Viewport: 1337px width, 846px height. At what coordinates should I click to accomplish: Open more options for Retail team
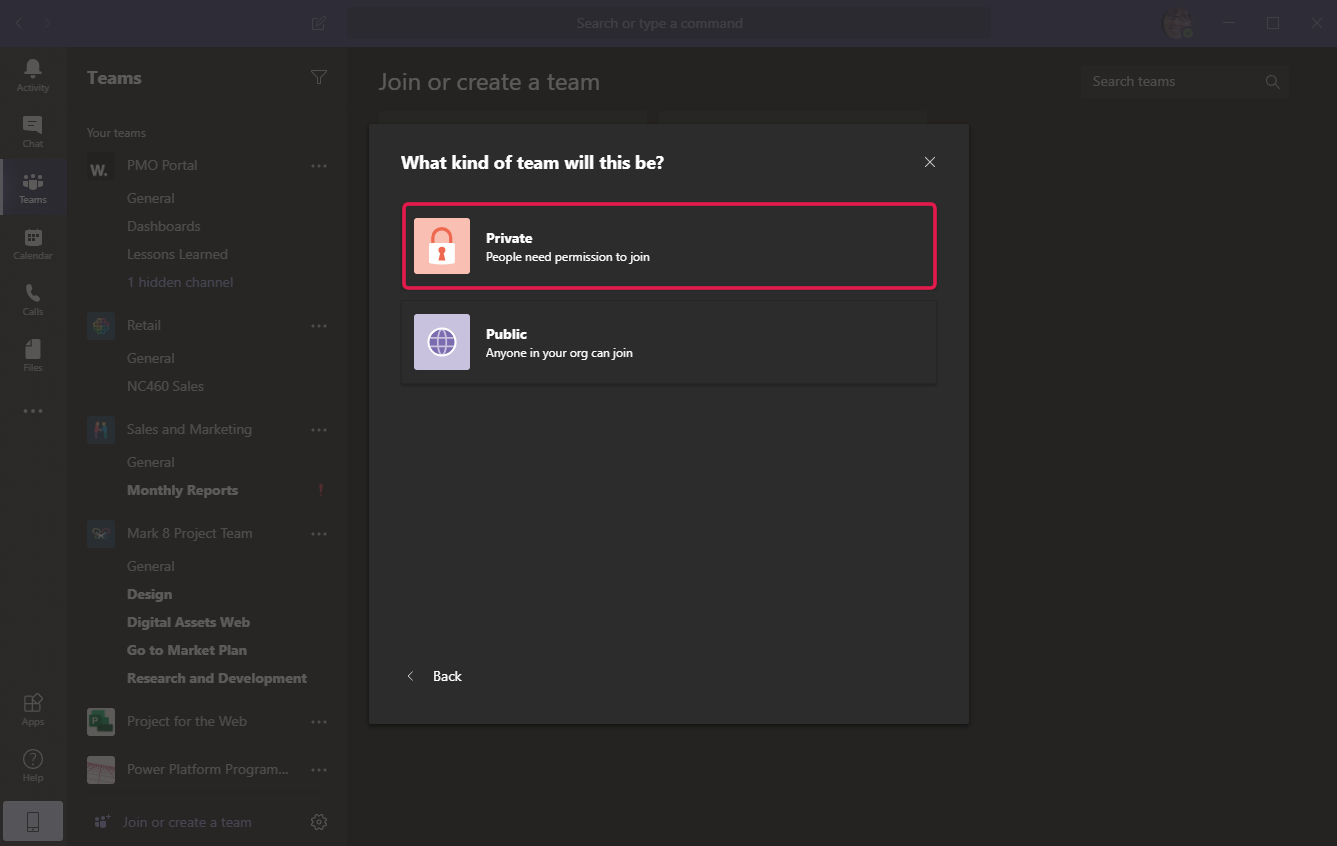click(319, 326)
